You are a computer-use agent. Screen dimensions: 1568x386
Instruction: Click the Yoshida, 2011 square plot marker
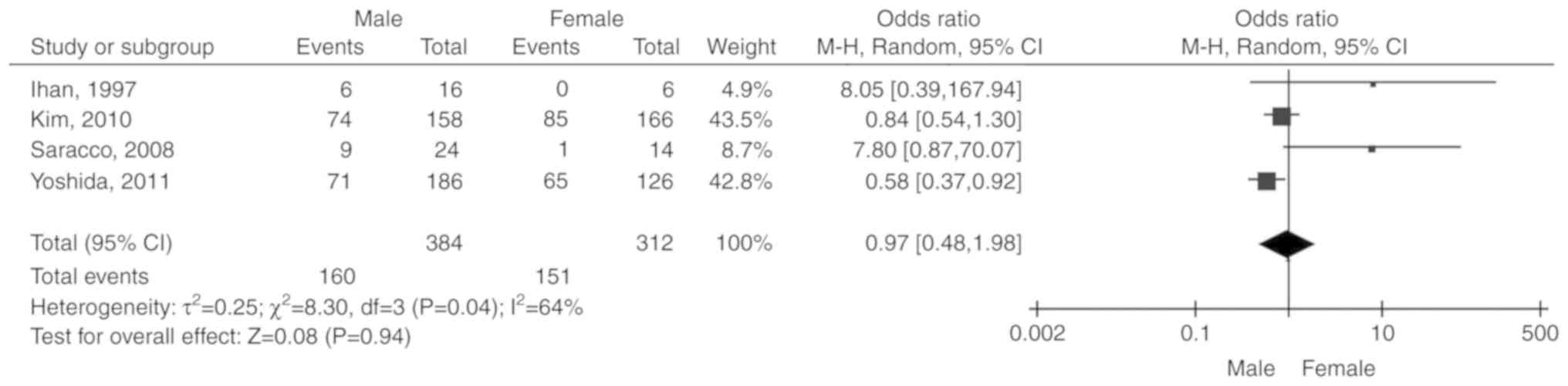coord(1266,181)
